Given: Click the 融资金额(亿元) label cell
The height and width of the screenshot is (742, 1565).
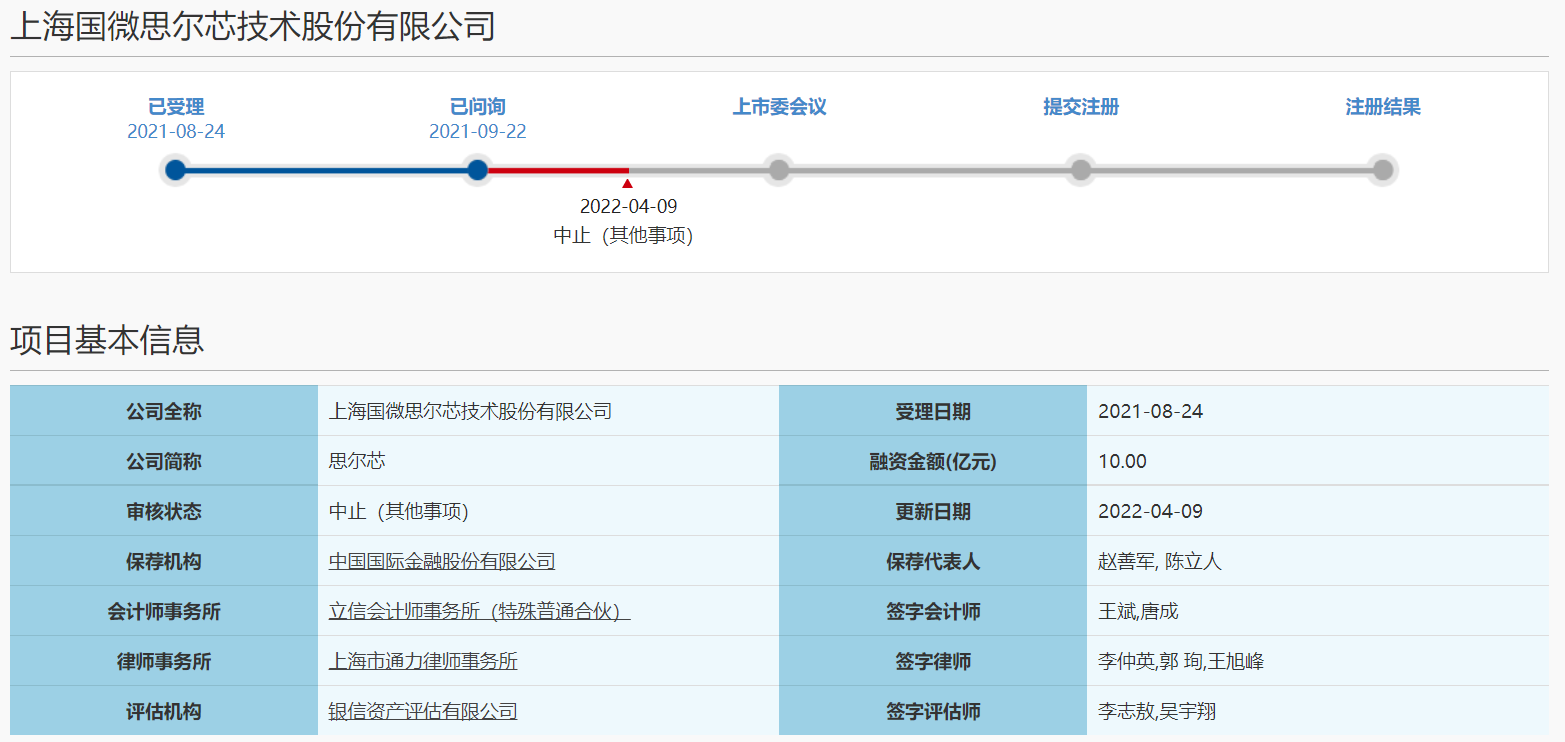Looking at the screenshot, I should (x=933, y=461).
